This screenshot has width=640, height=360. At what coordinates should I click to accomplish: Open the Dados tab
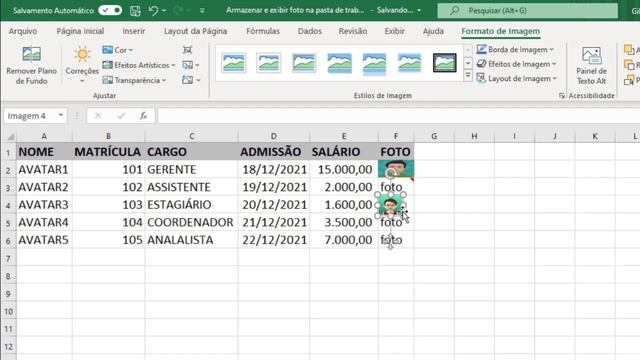(310, 31)
